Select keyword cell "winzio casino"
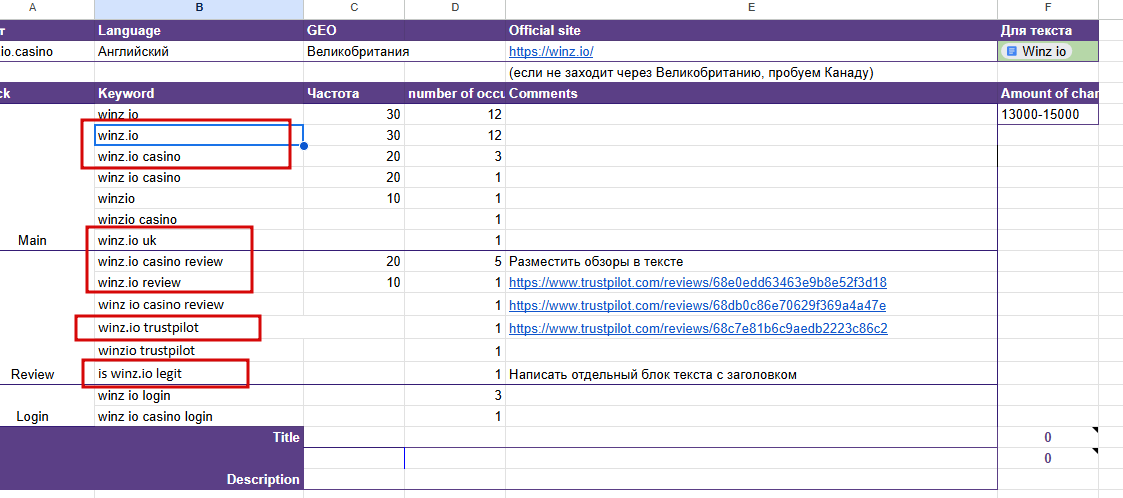Screen dimensions: 1123x498 click(198, 219)
